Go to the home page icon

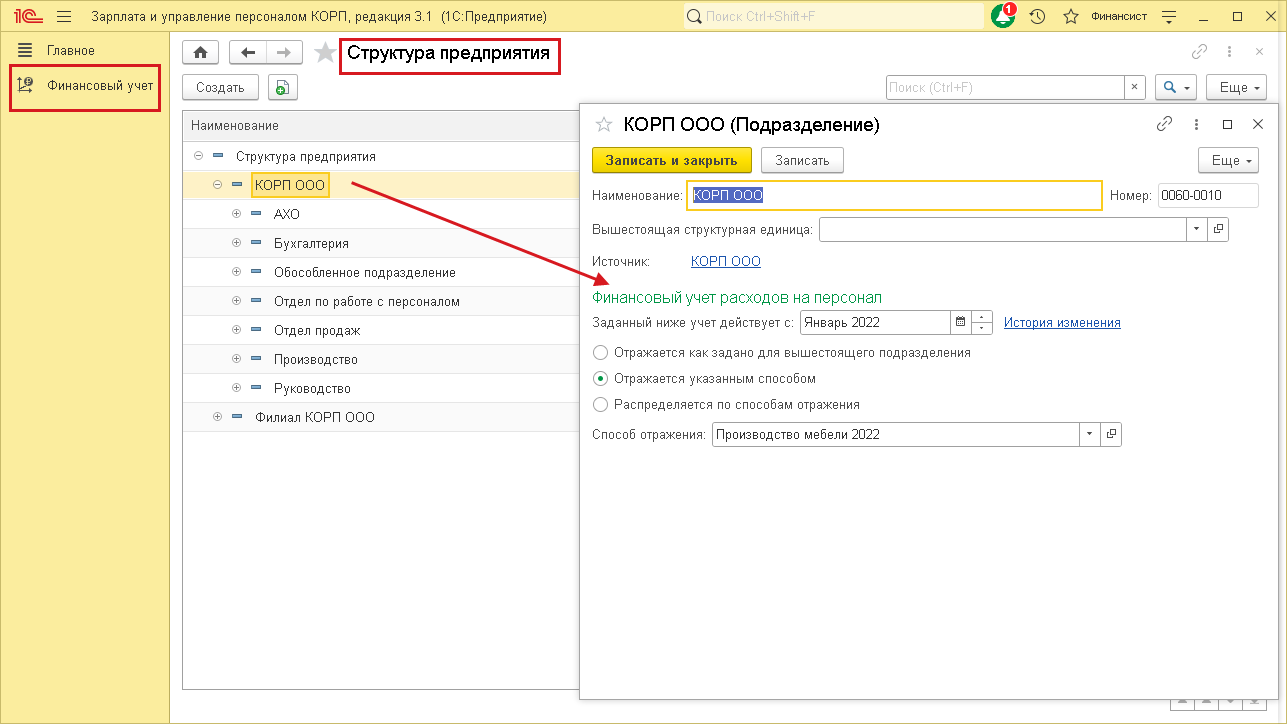[x=200, y=53]
